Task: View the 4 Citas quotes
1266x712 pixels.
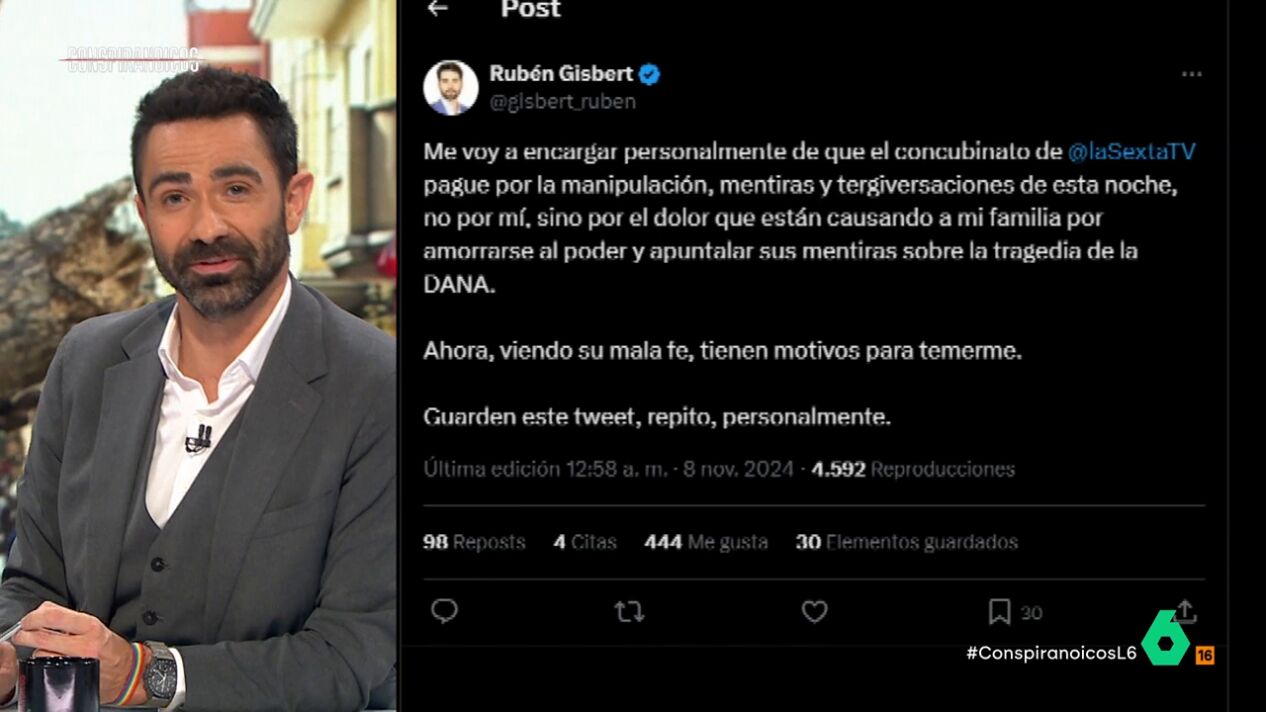Action: 585,542
